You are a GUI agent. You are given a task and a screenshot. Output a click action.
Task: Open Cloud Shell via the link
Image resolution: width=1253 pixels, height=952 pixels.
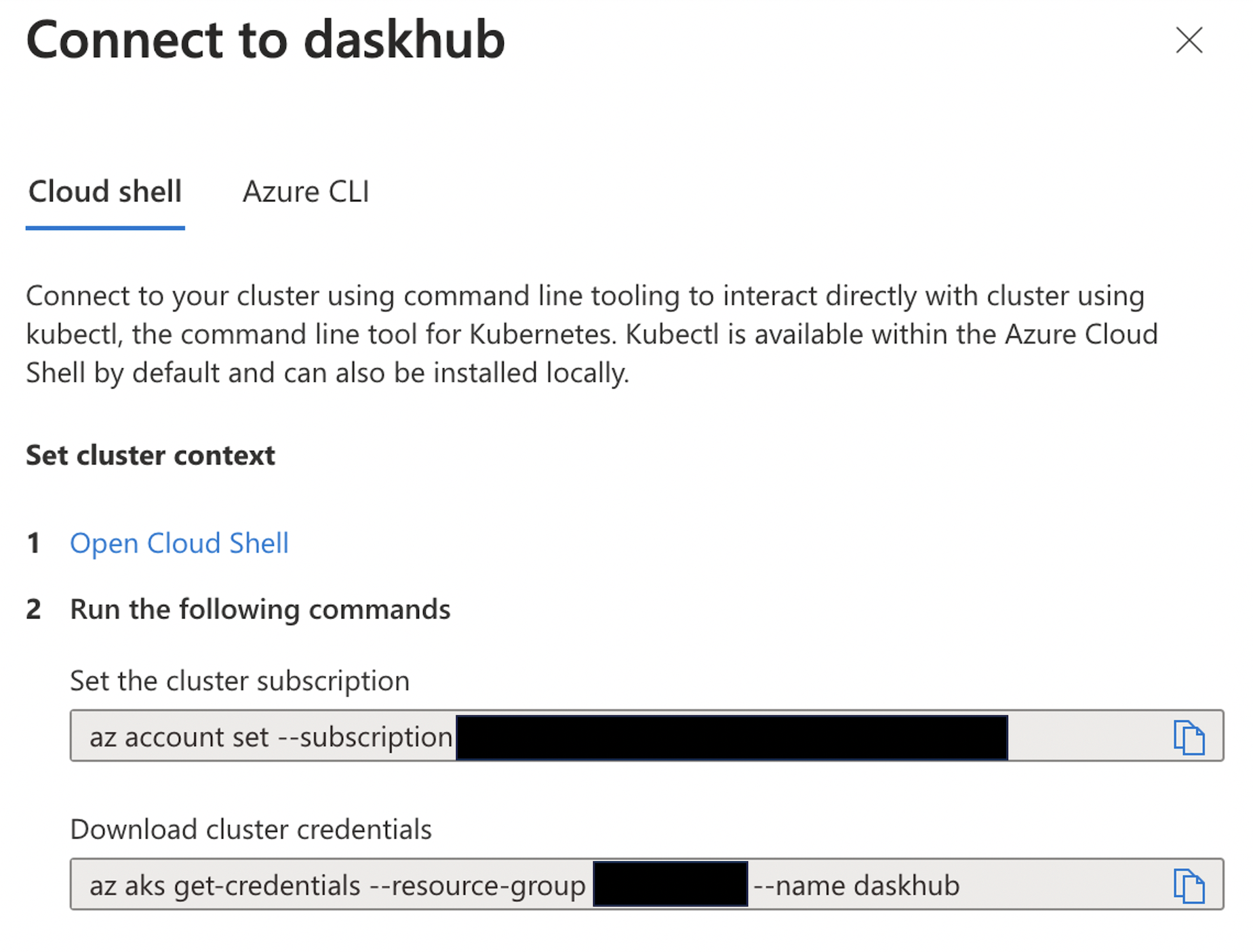[x=180, y=544]
